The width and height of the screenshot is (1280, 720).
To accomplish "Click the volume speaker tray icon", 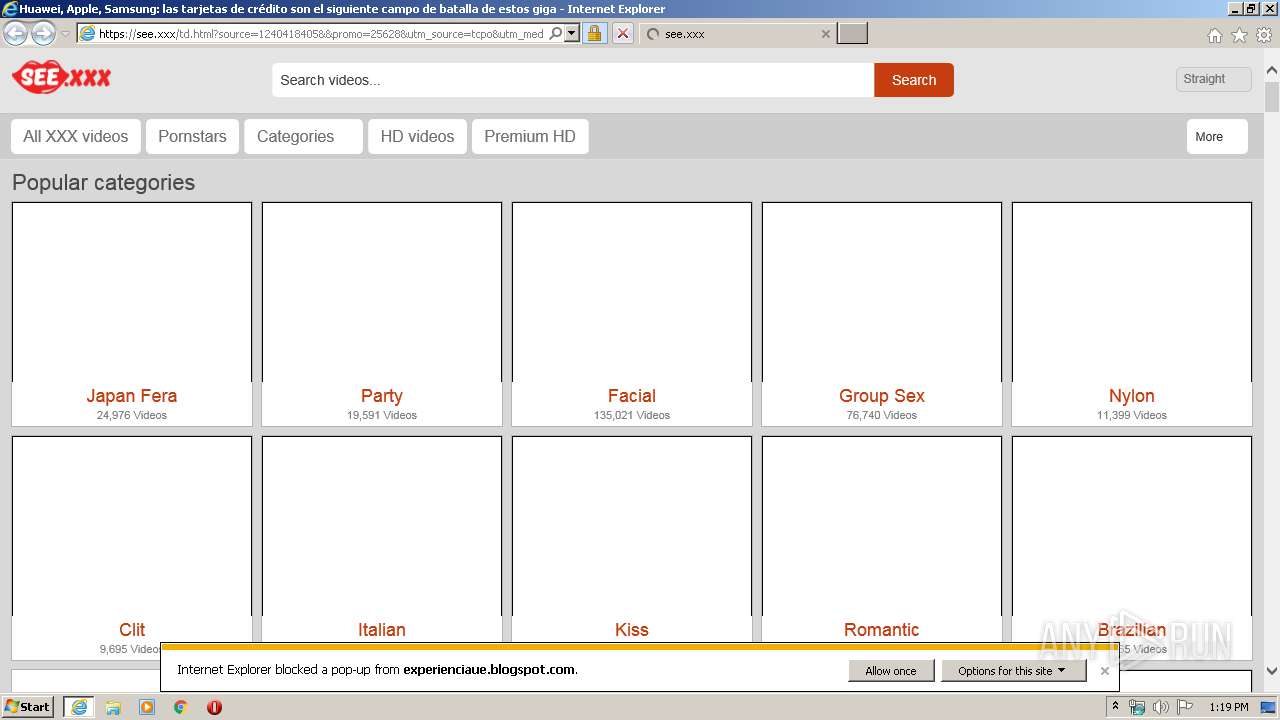I will (x=1161, y=707).
